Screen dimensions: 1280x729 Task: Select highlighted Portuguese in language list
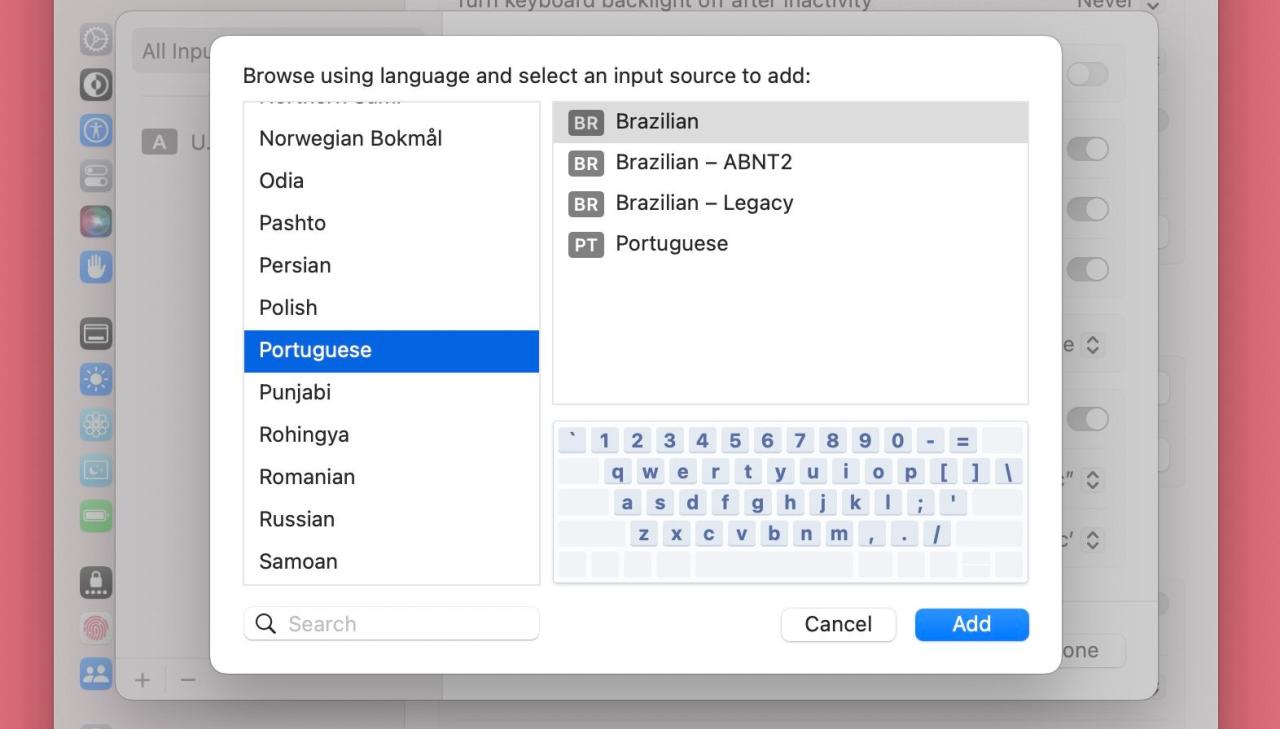(x=391, y=351)
